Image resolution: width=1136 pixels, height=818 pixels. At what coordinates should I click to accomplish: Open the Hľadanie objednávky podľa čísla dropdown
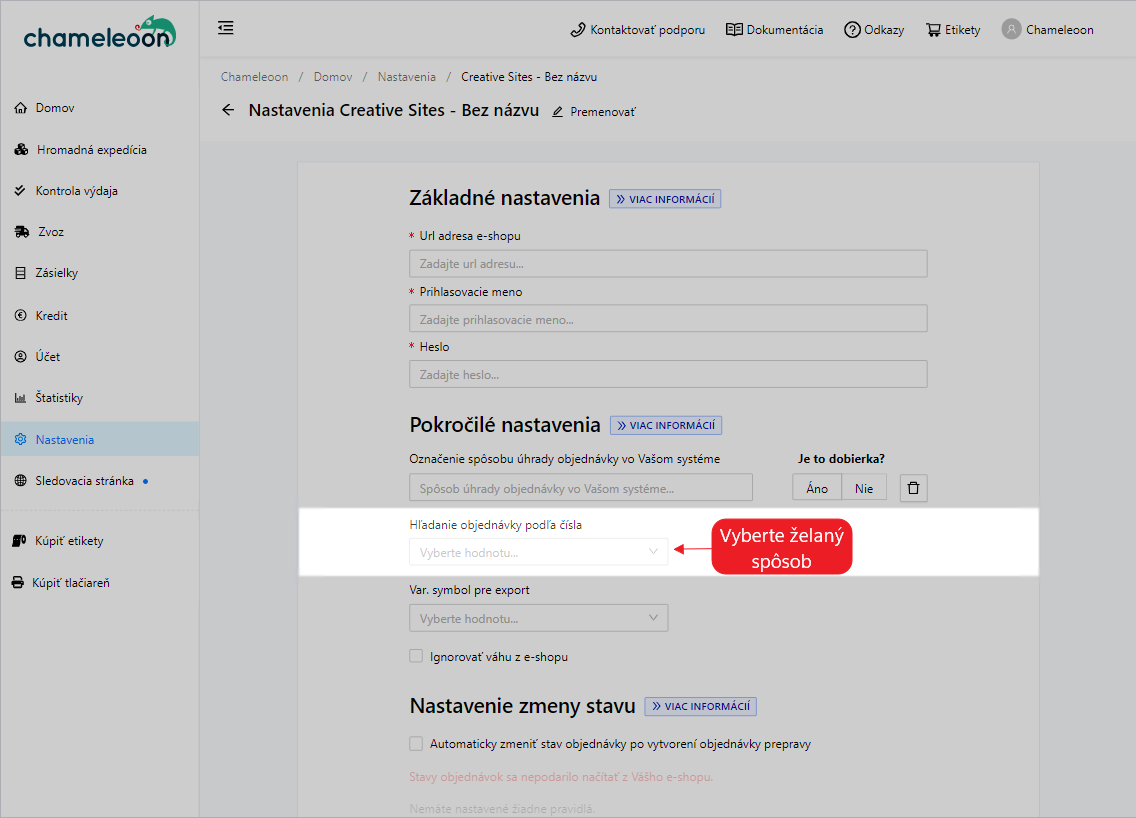pos(539,551)
